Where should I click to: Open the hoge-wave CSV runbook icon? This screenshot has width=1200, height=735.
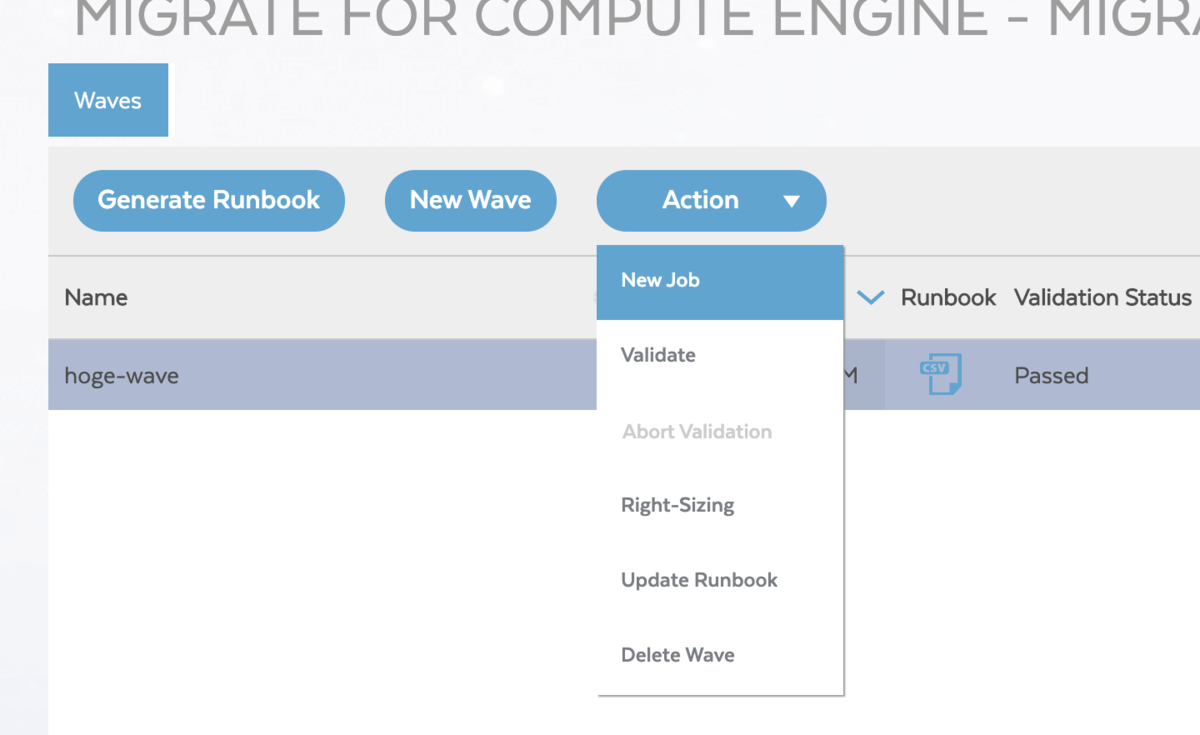coord(940,375)
